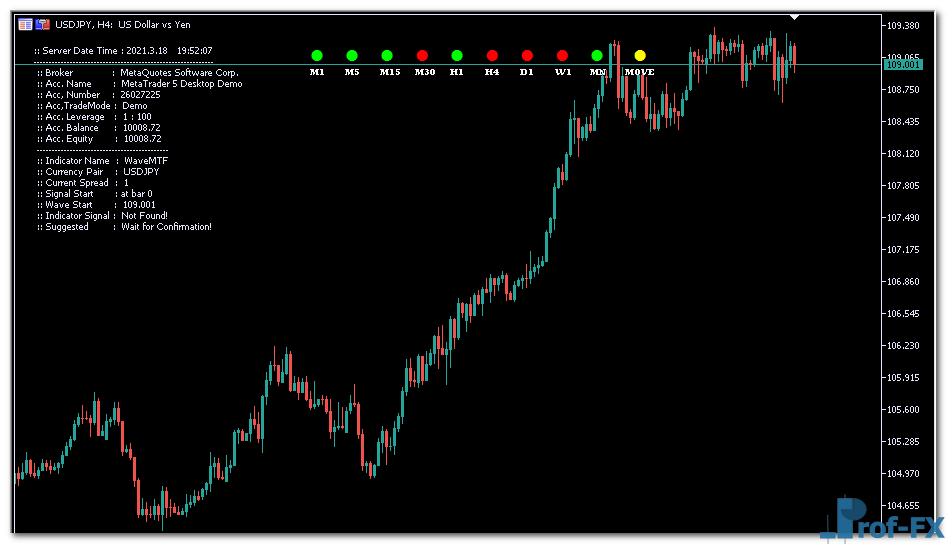Viewport: 947px width, 544px height.
Task: Click the green M5 signal dot
Action: [352, 56]
